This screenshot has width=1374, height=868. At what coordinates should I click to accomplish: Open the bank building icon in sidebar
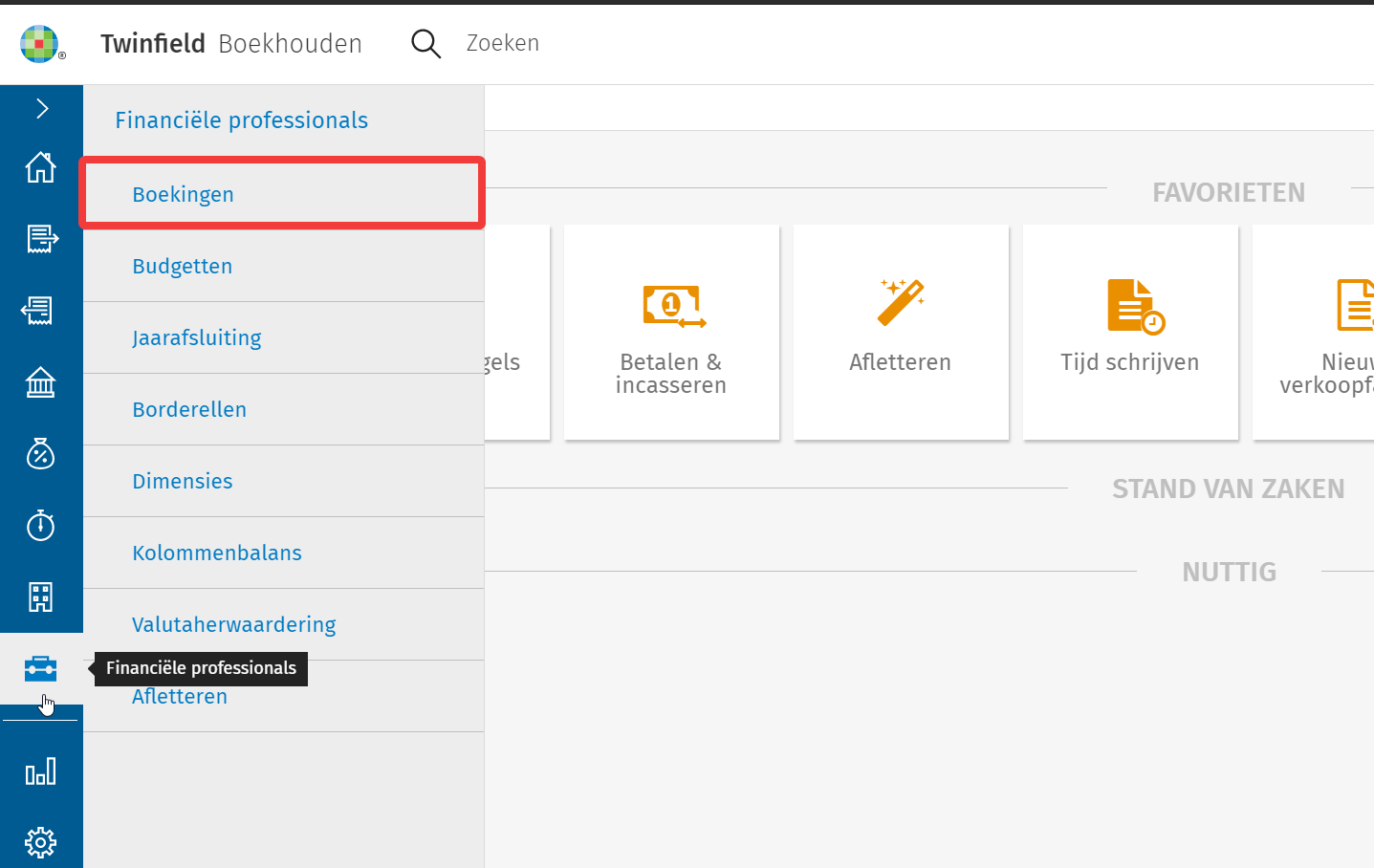(x=40, y=382)
